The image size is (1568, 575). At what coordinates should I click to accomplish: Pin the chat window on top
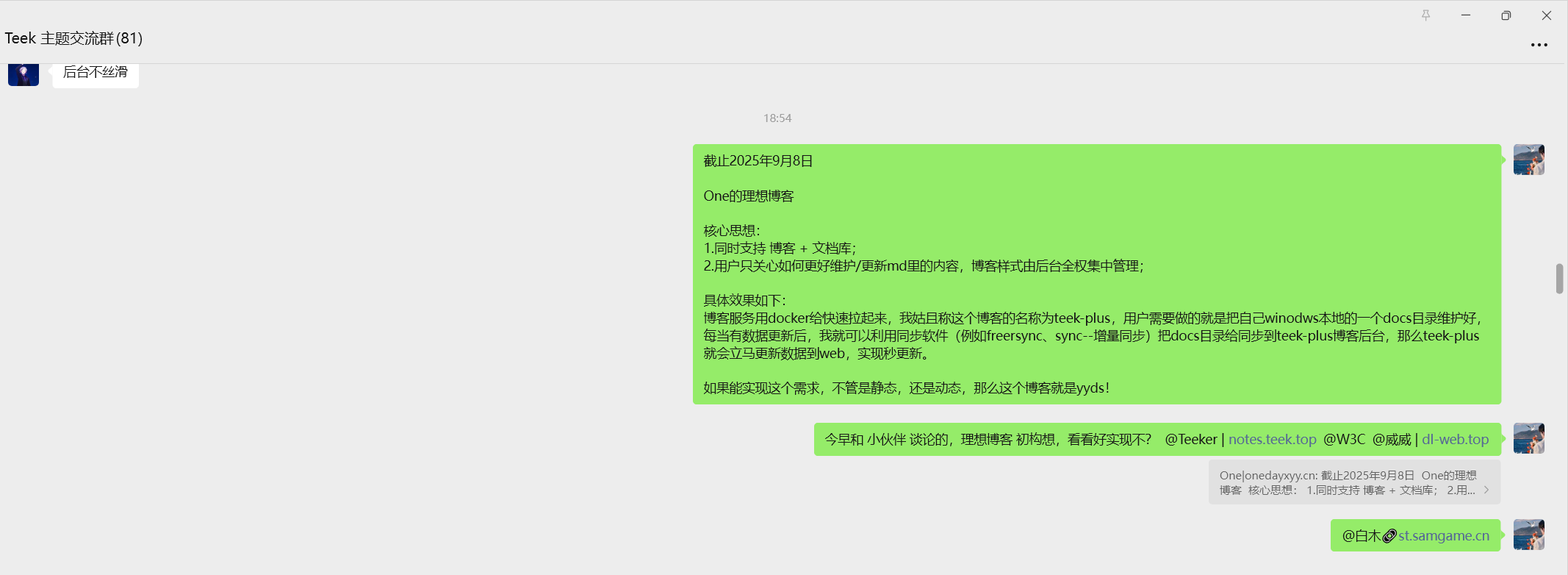click(1425, 15)
